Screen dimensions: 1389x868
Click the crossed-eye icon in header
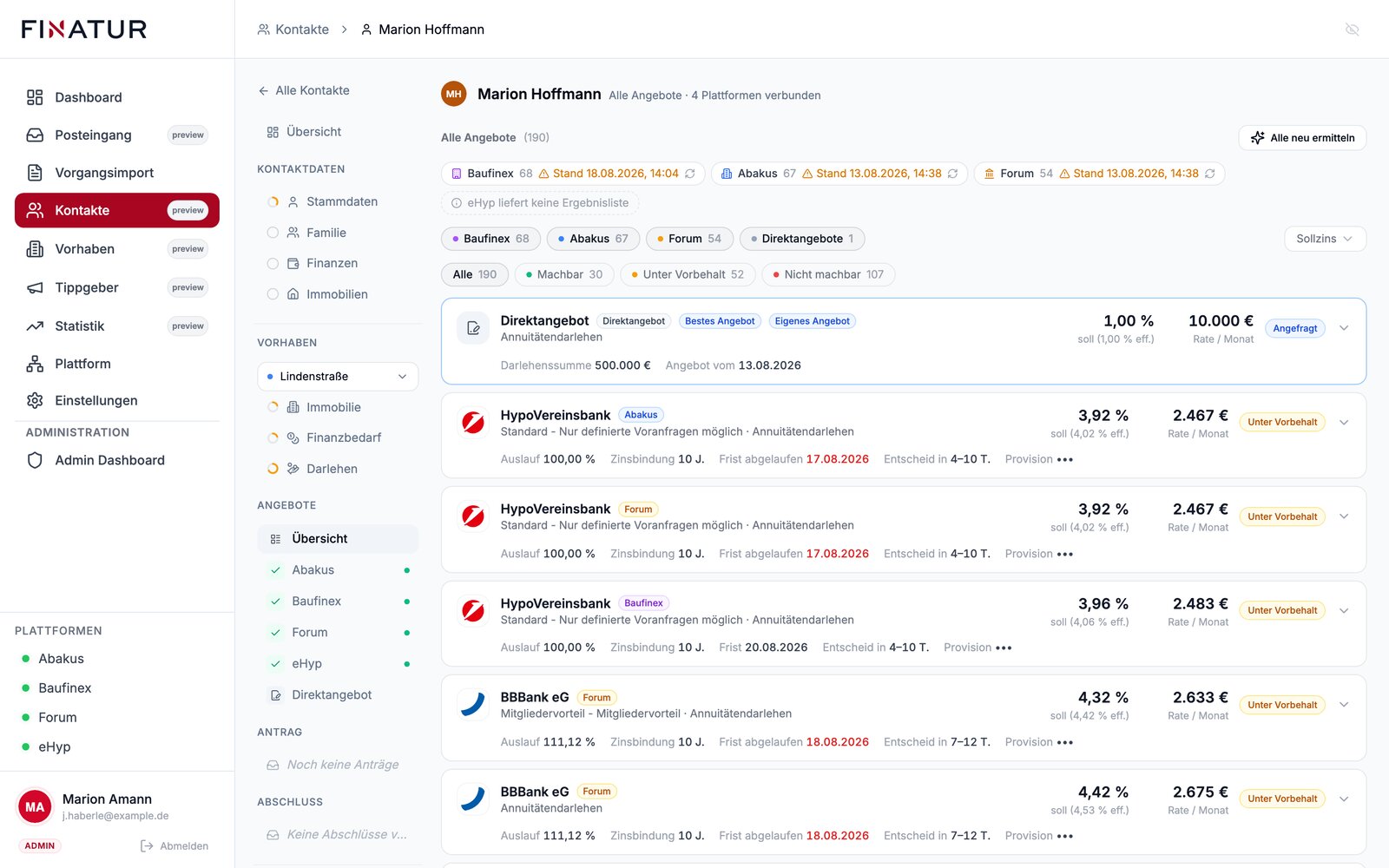[x=1352, y=30]
